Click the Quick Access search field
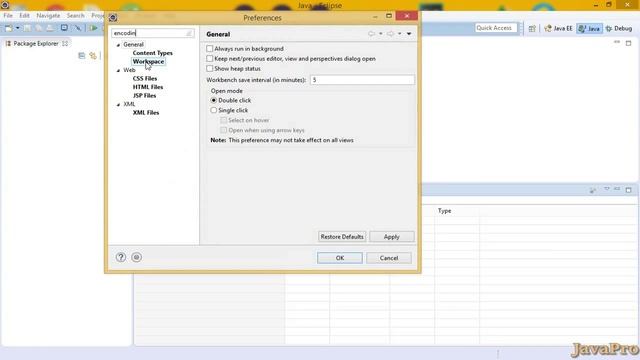The width and height of the screenshot is (640, 360). (x=496, y=28)
